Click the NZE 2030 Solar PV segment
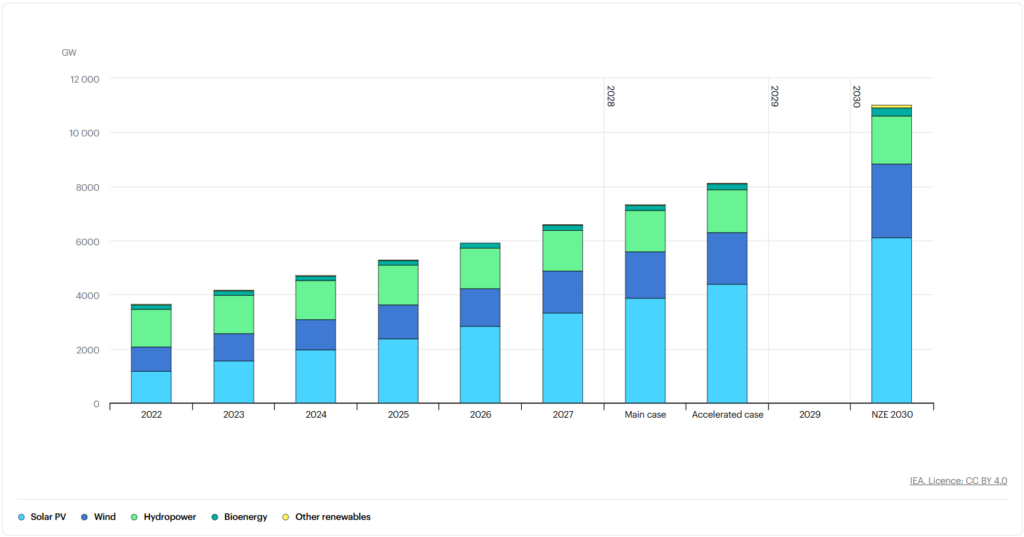This screenshot has height=537, width=1024. tap(891, 320)
